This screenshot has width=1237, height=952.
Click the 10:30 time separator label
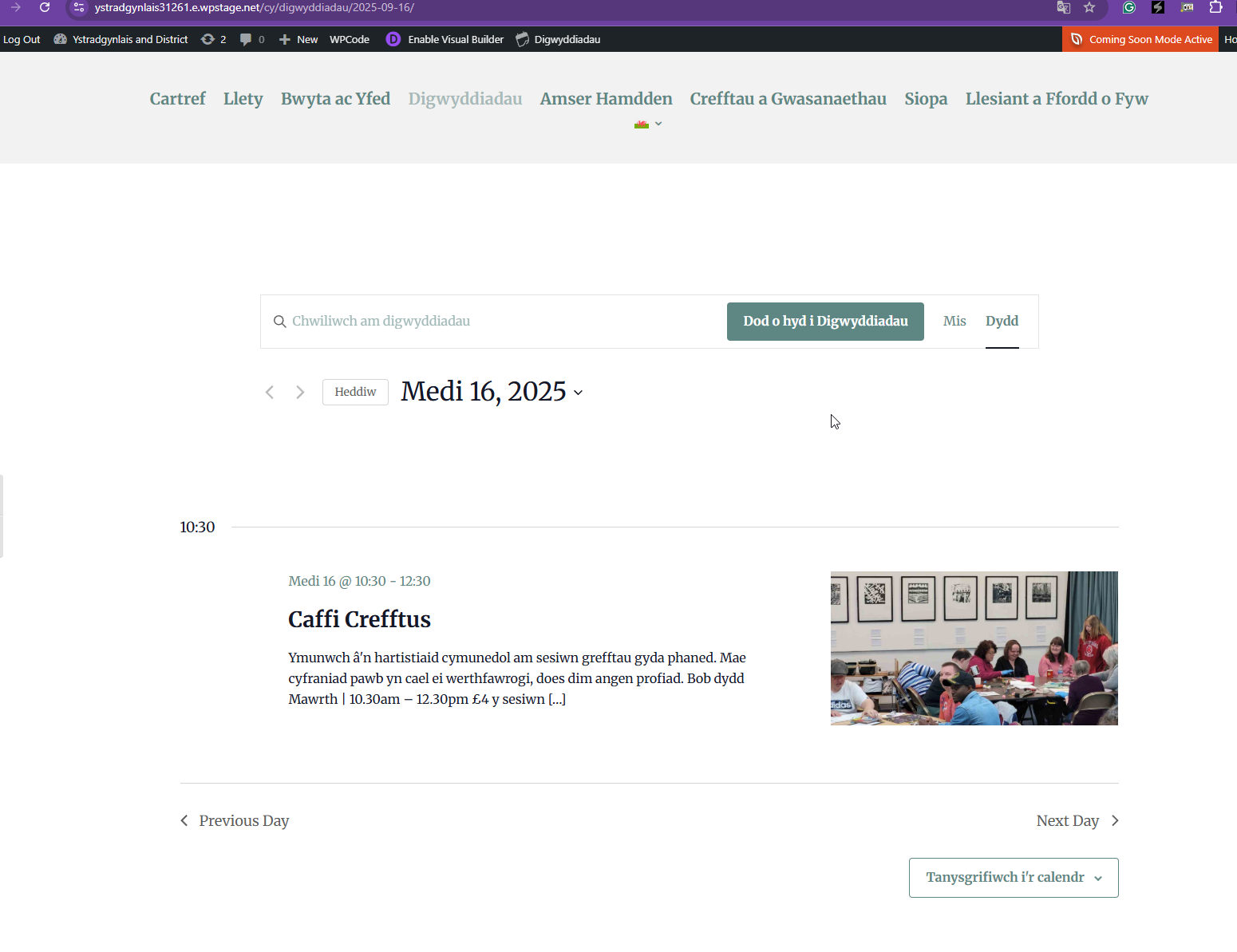[x=197, y=527]
